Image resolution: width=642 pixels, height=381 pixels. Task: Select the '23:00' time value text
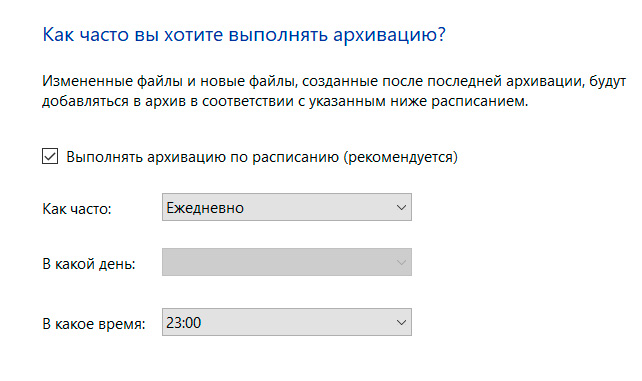184,323
